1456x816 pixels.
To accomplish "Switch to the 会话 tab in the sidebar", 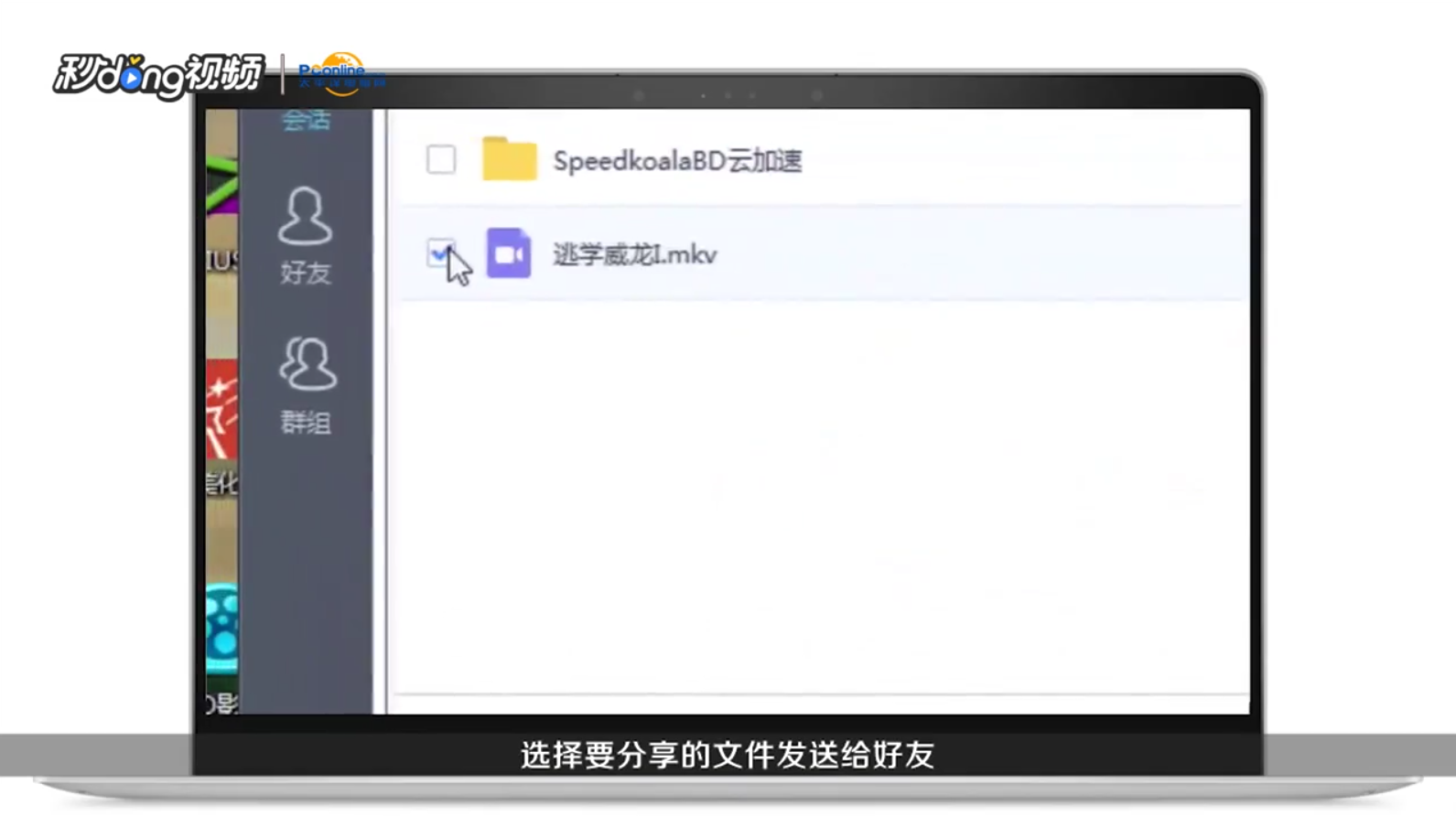I will pos(306,120).
